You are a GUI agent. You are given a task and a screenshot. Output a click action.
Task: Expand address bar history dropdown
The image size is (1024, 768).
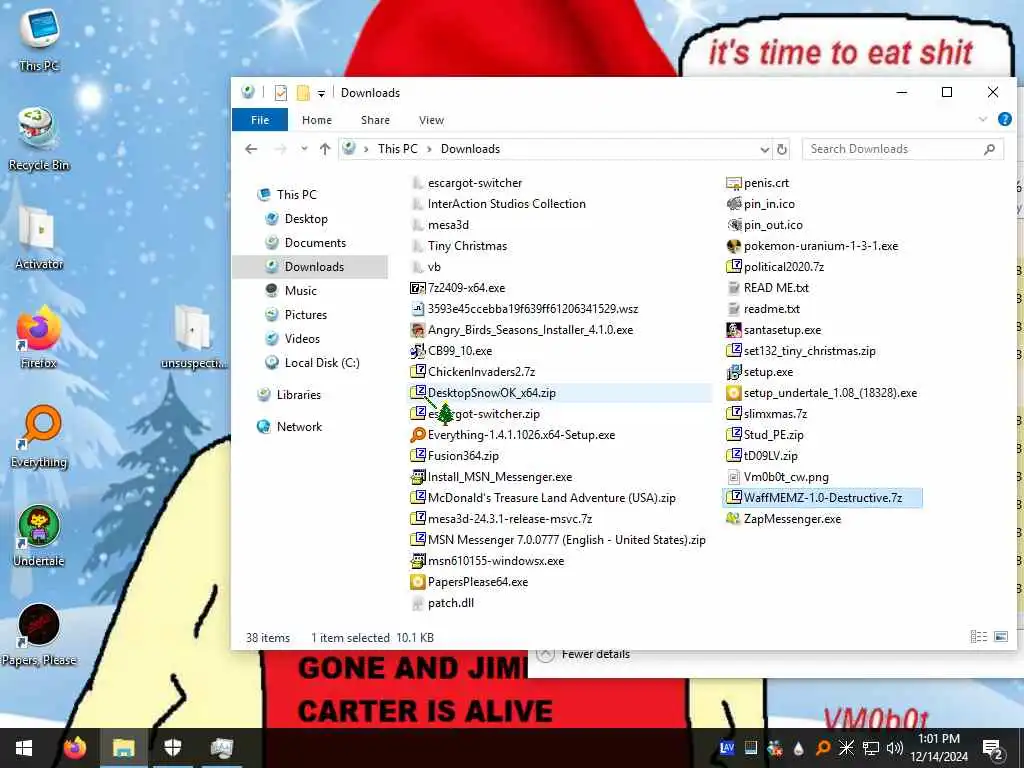pos(765,149)
